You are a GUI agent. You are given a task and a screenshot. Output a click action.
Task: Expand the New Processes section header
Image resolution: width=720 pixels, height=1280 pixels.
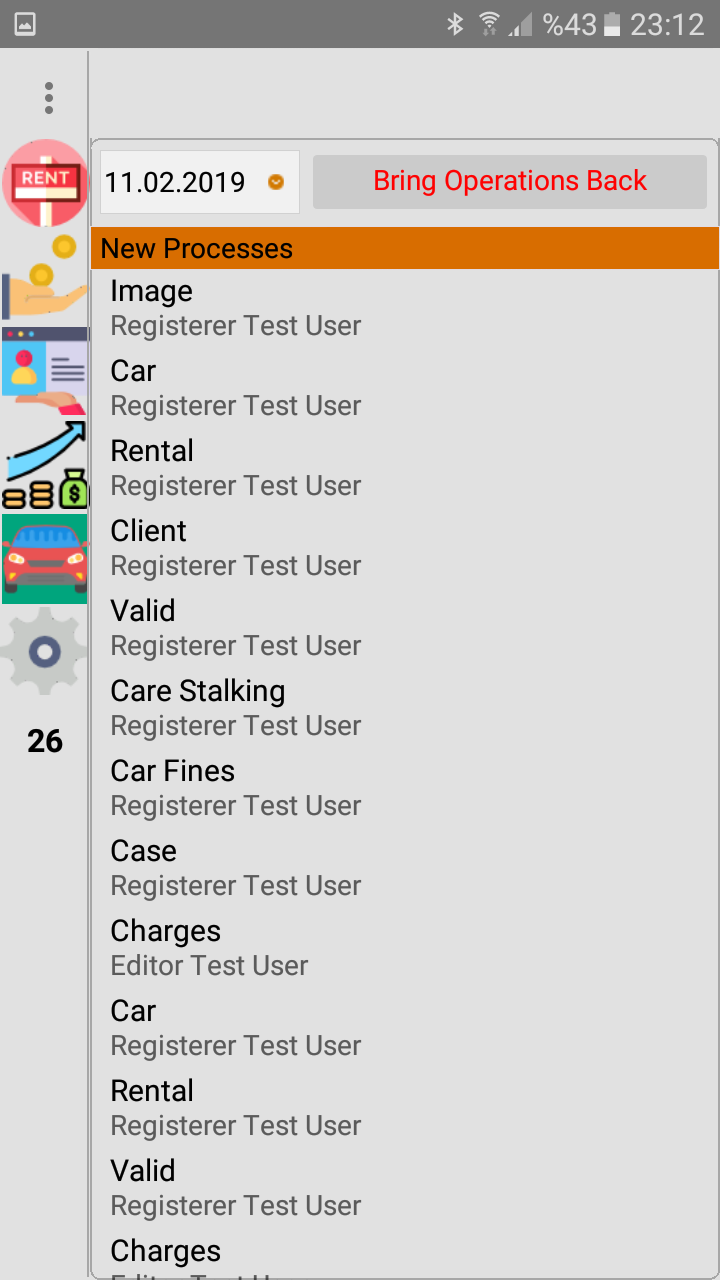404,247
